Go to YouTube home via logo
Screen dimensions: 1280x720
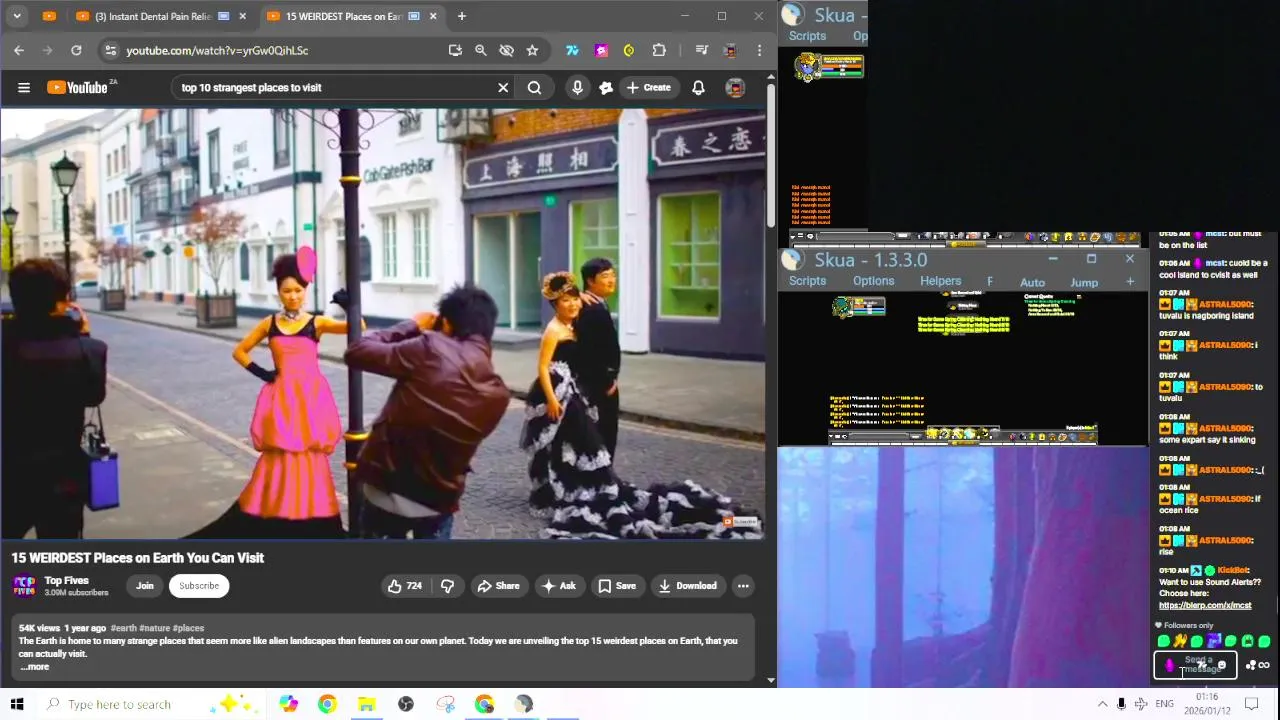(79, 88)
